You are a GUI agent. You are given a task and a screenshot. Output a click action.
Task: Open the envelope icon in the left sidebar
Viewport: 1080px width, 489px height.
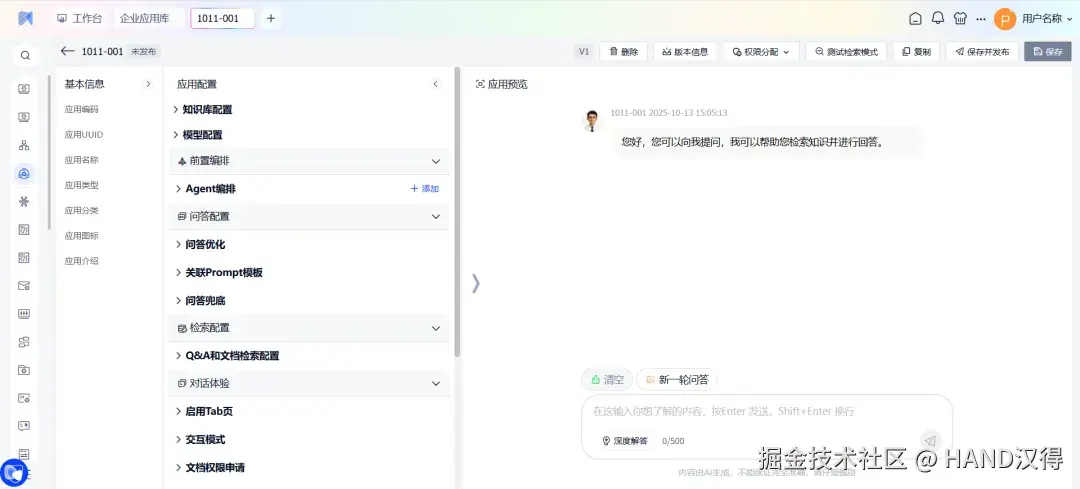pyautogui.click(x=24, y=286)
